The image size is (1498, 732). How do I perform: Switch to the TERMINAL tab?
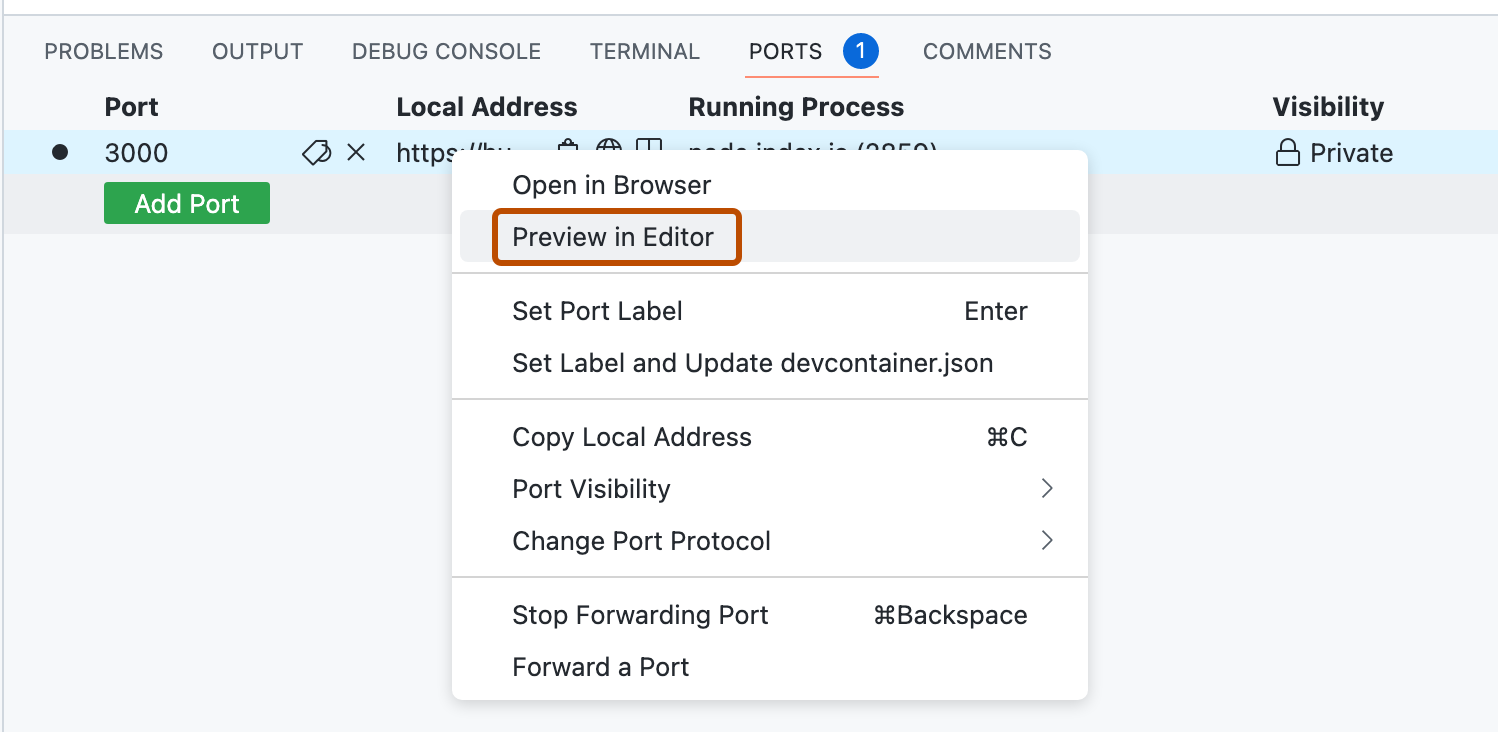pyautogui.click(x=644, y=51)
